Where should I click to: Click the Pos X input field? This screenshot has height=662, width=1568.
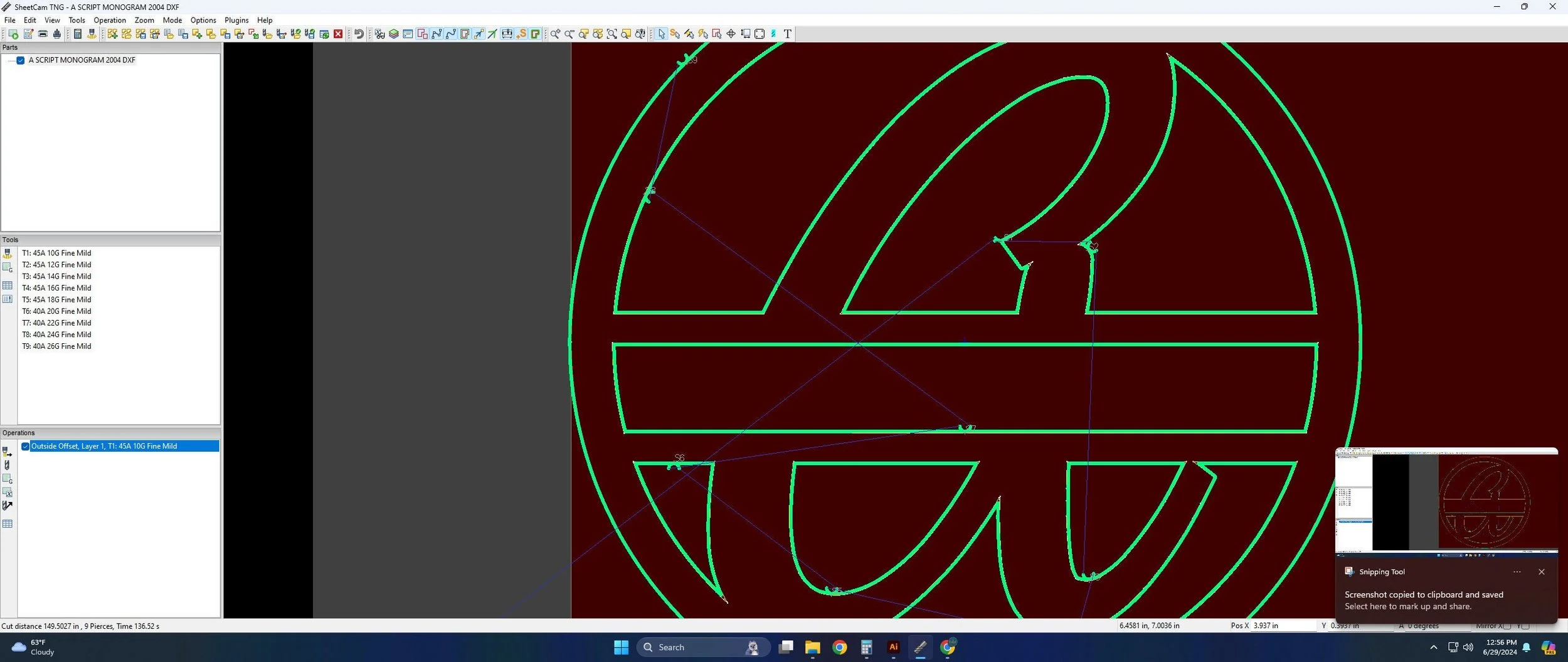(x=1283, y=626)
